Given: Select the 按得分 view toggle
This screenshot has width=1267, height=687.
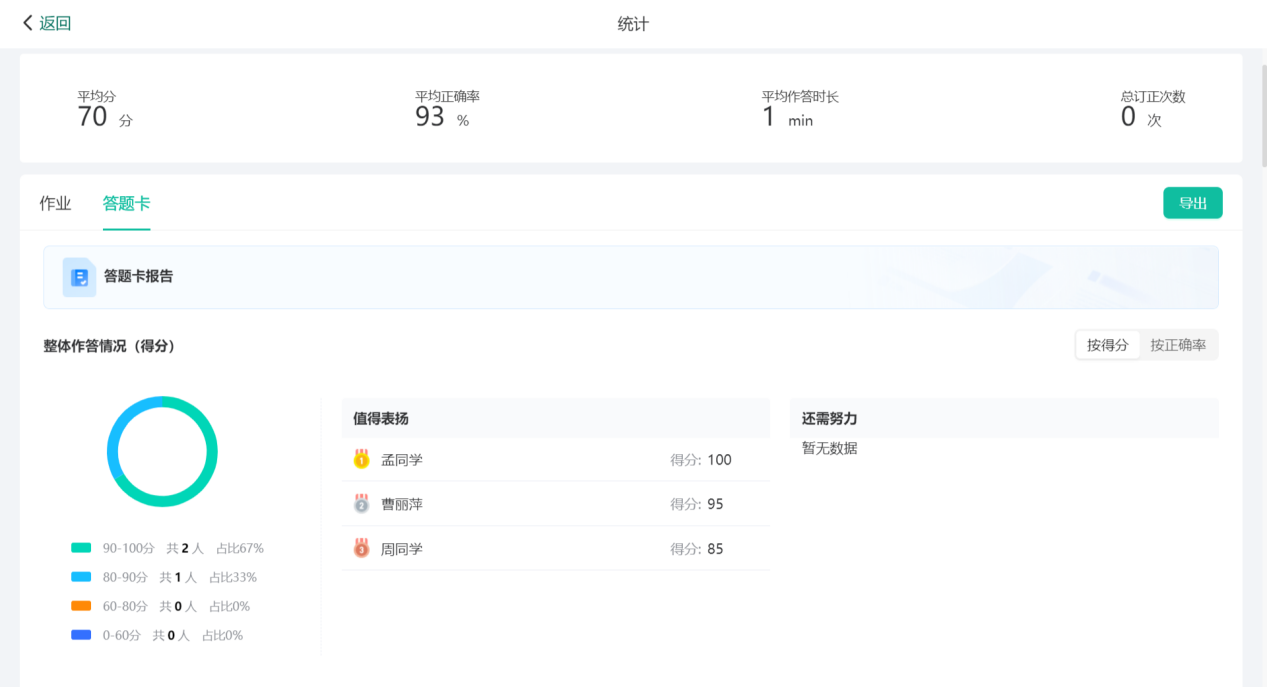Looking at the screenshot, I should (x=1107, y=345).
